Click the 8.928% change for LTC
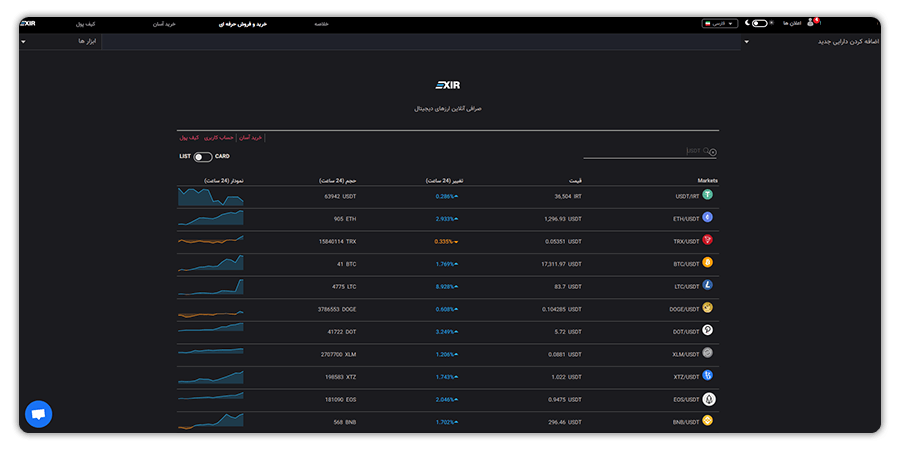This screenshot has height=450, width=900. [447, 286]
